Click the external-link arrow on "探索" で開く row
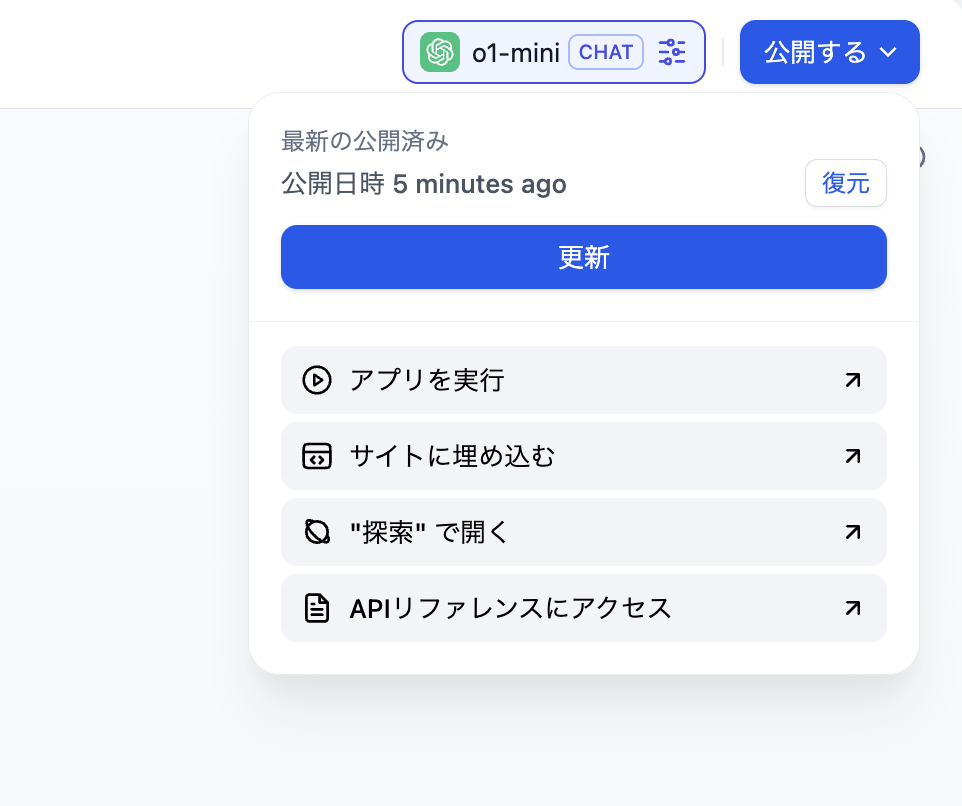This screenshot has width=962, height=806. pyautogui.click(x=852, y=532)
